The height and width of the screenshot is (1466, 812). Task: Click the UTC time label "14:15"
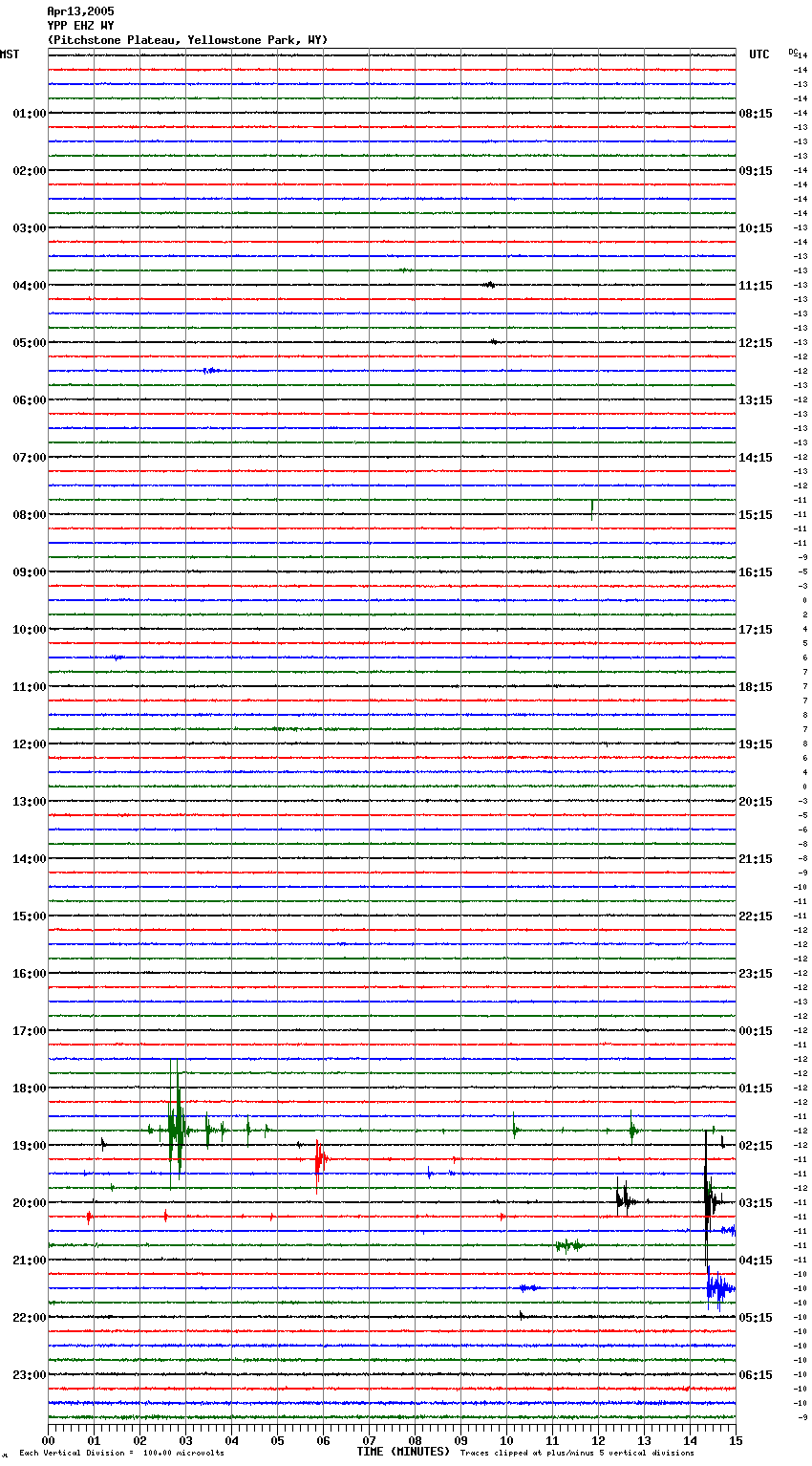point(756,458)
